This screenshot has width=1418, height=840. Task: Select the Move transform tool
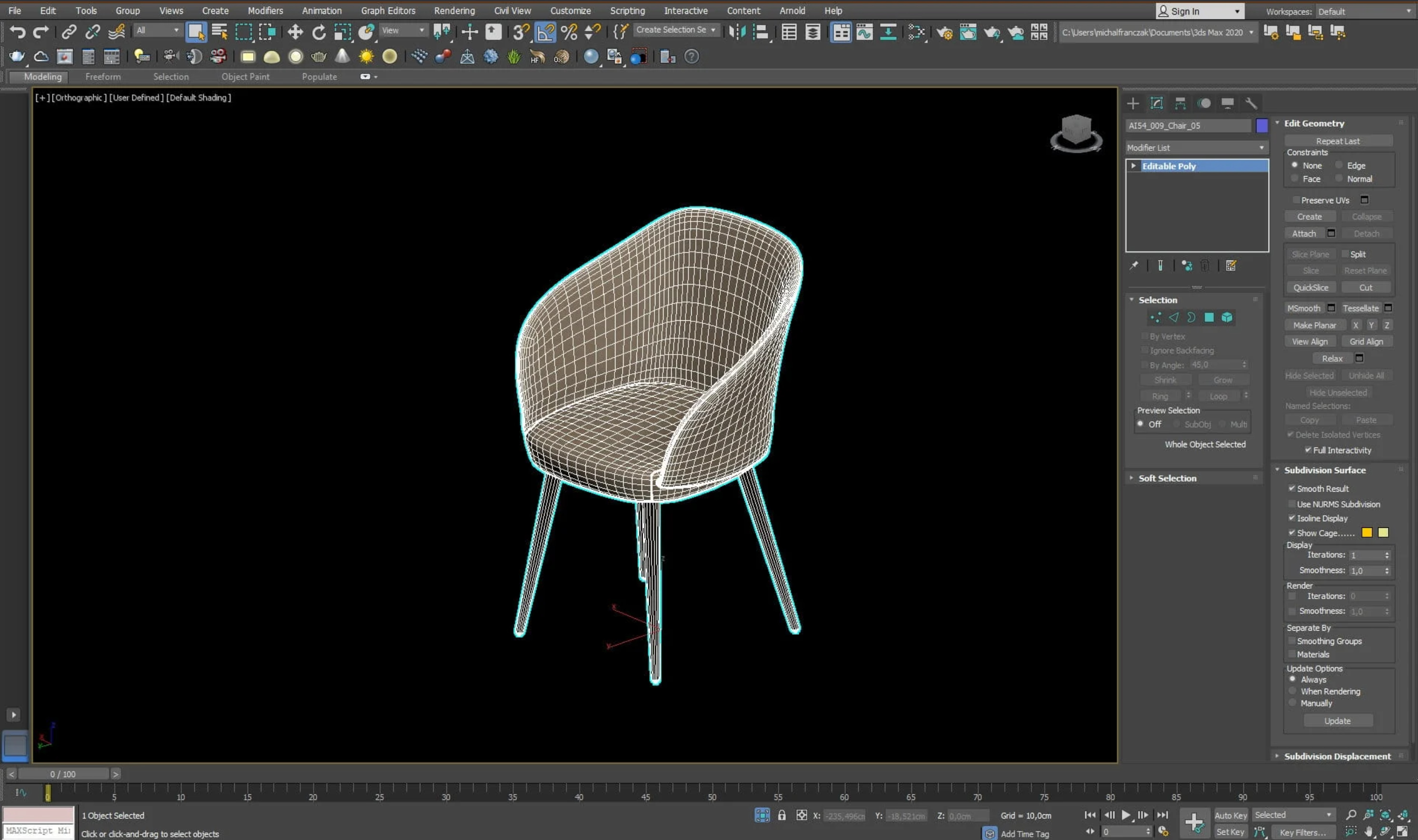(295, 32)
